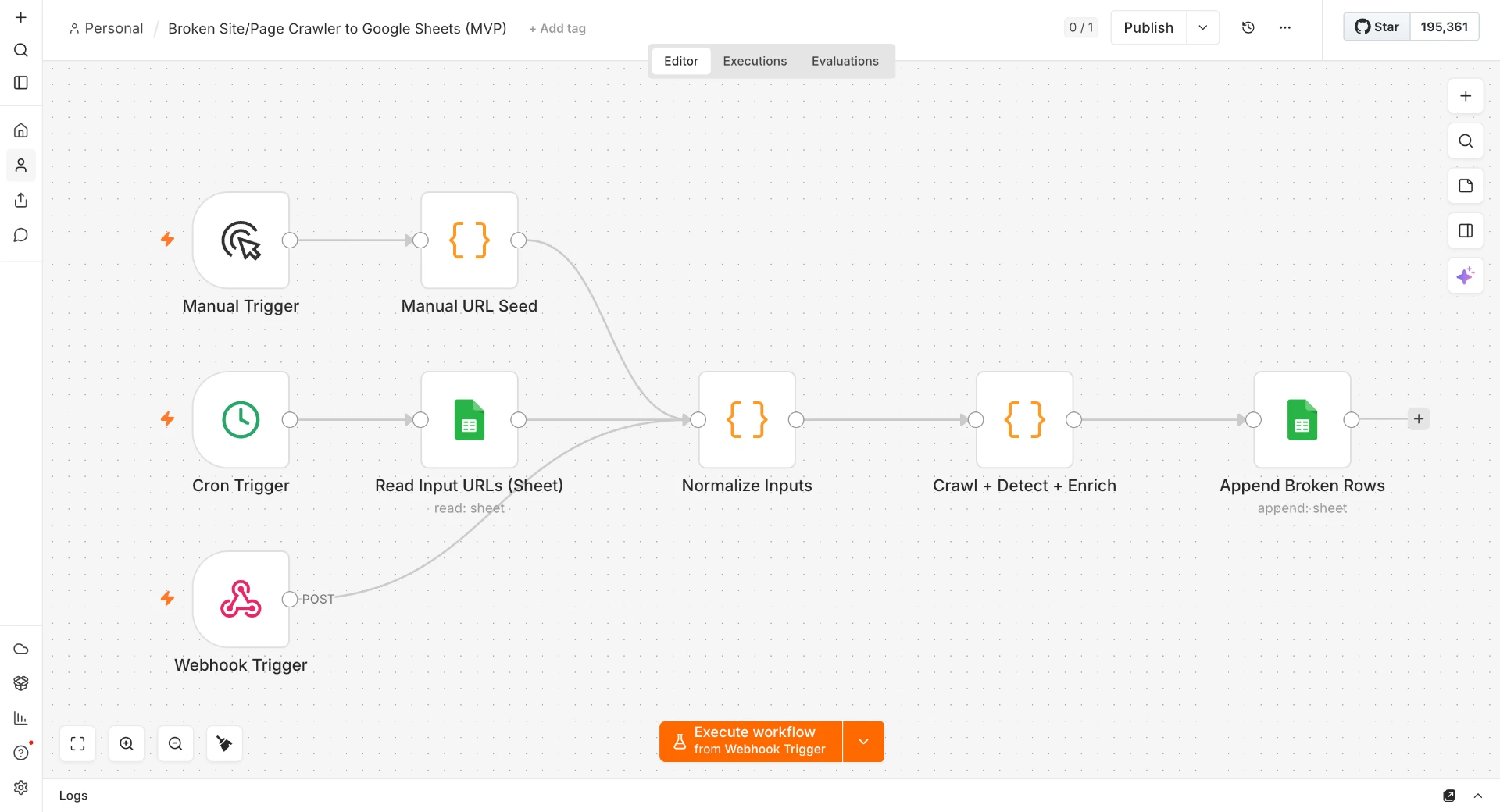
Task: Open the AI assistant sparkle icon
Action: [x=1466, y=276]
